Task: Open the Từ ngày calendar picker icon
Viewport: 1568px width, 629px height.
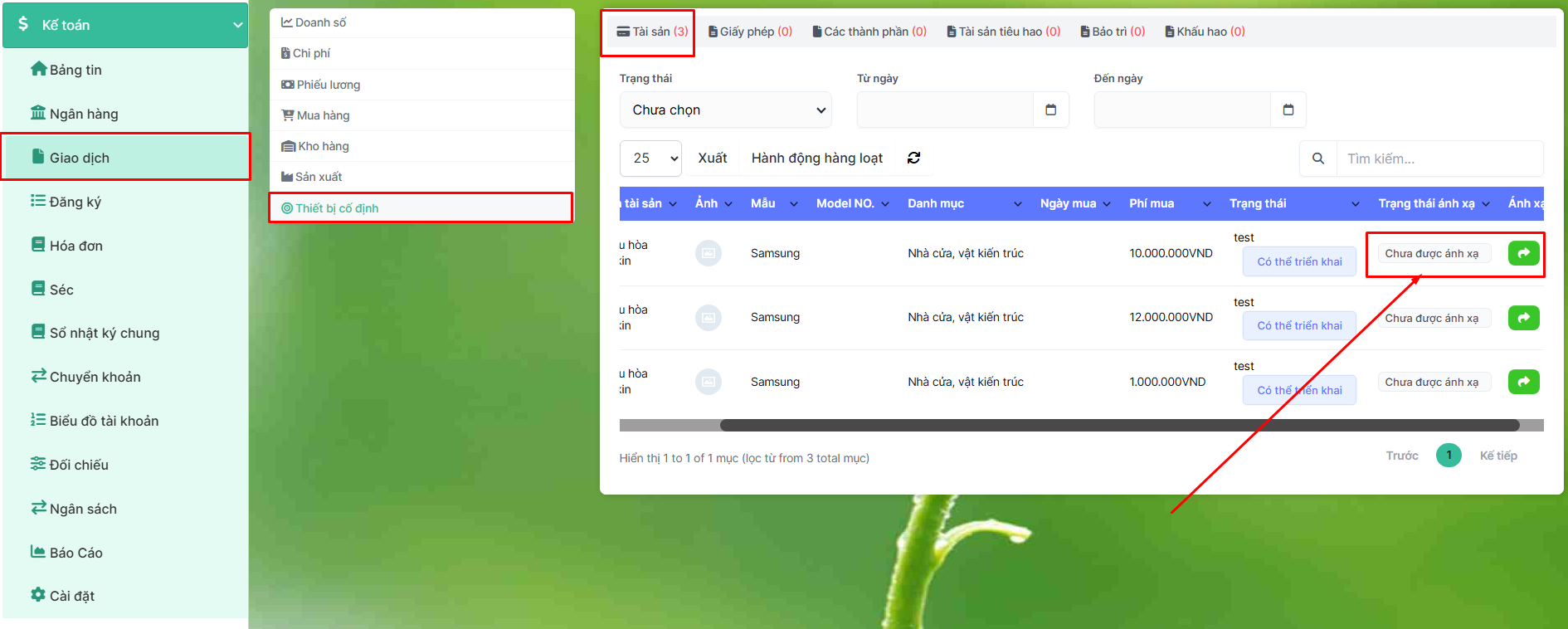Action: tap(1050, 110)
